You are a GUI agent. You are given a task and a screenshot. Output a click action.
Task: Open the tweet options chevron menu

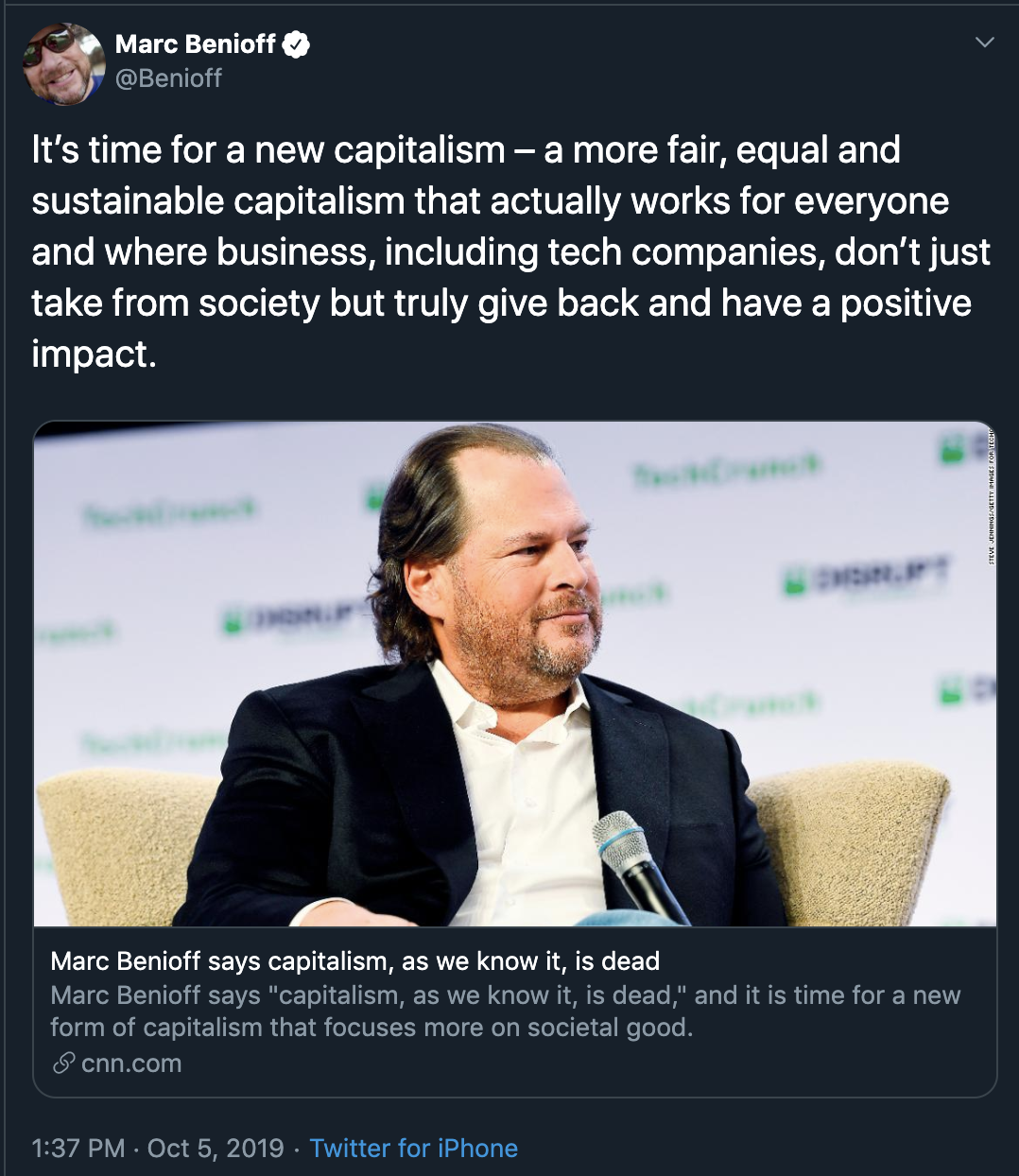point(984,43)
